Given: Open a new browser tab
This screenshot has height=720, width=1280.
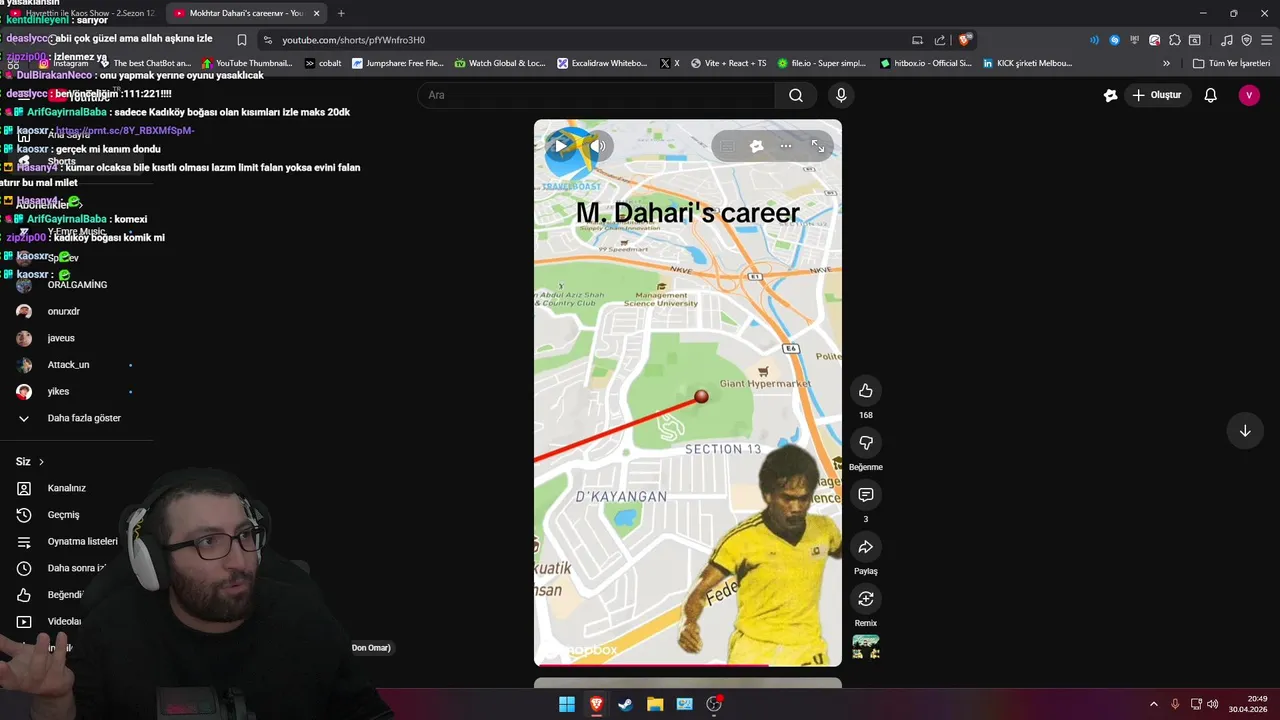Looking at the screenshot, I should 341,13.
